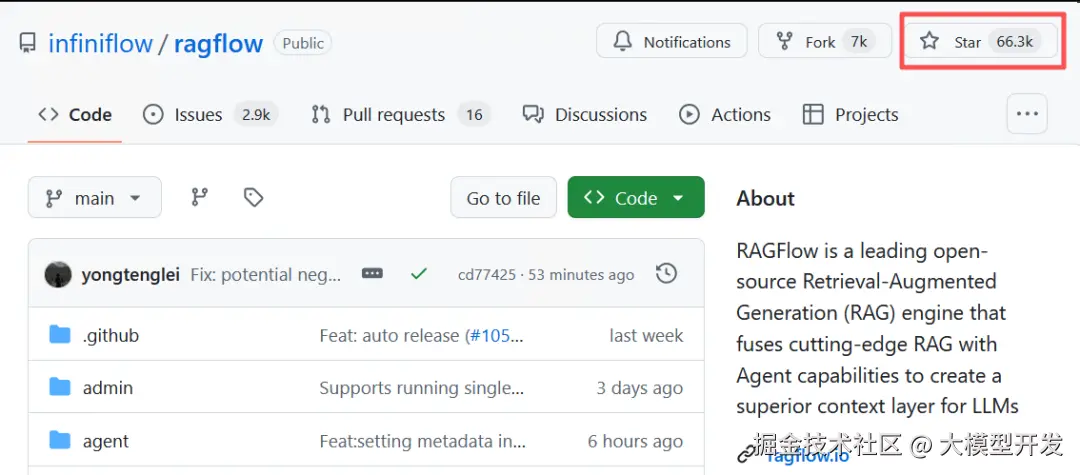Show more repository tabs menu

(1027, 114)
